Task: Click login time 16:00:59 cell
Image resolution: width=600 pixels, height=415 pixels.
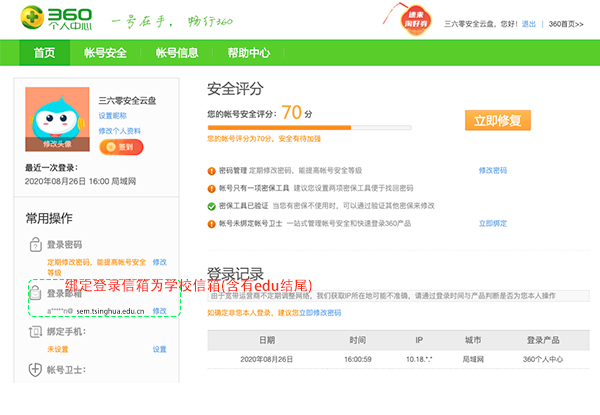Action: pyautogui.click(x=357, y=359)
